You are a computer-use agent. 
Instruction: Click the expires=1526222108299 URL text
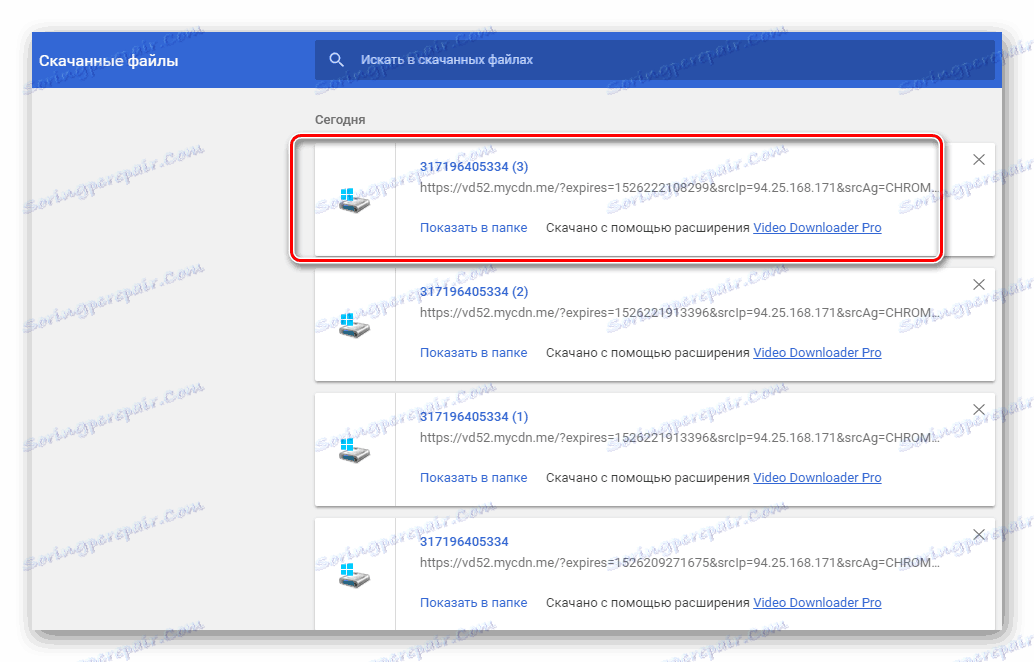(x=679, y=188)
